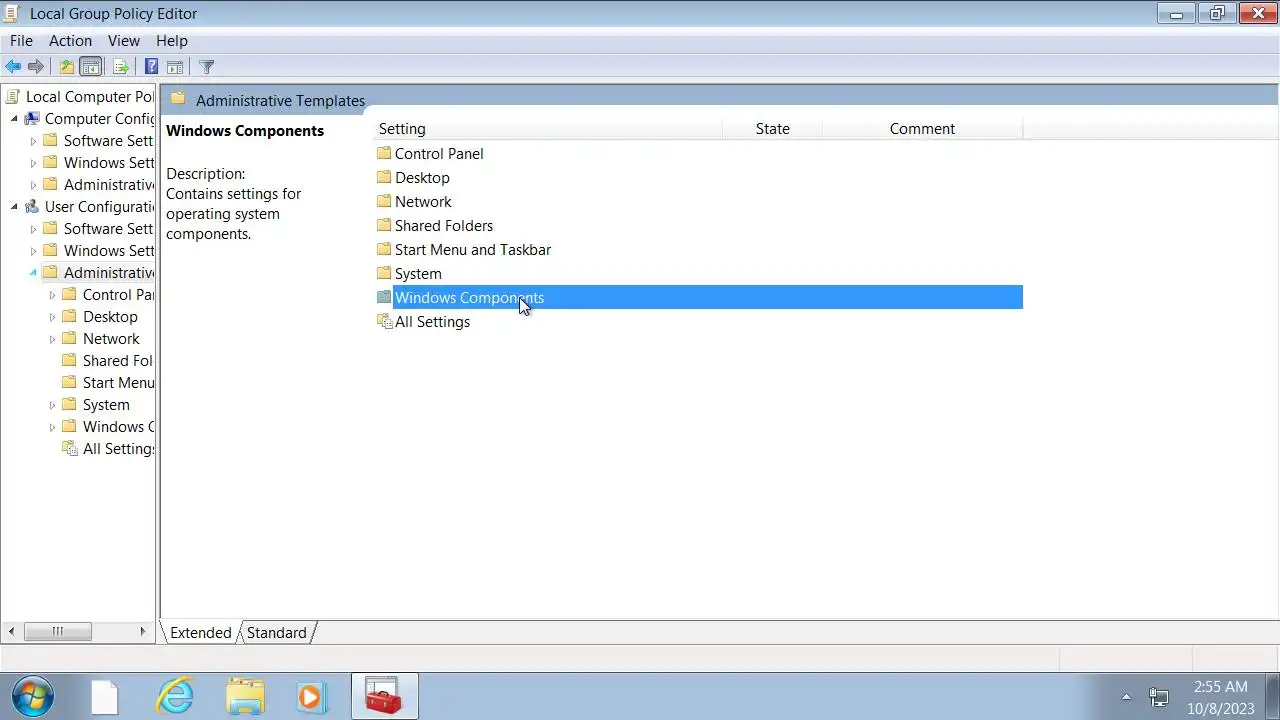Open Windows Explorer from the taskbar
The height and width of the screenshot is (720, 1280).
coord(245,696)
